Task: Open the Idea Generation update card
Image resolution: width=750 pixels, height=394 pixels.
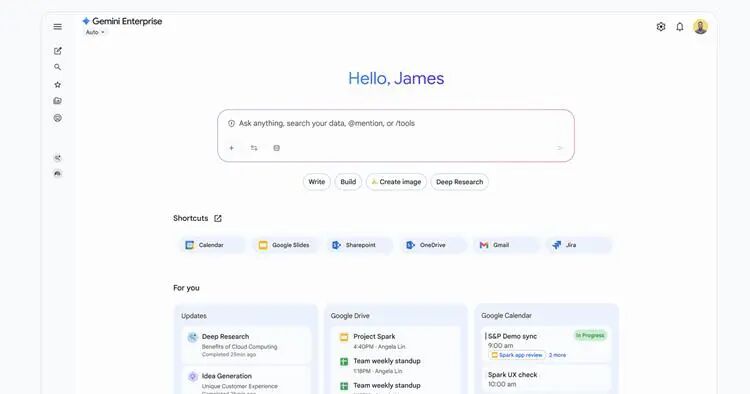Action: (246, 381)
